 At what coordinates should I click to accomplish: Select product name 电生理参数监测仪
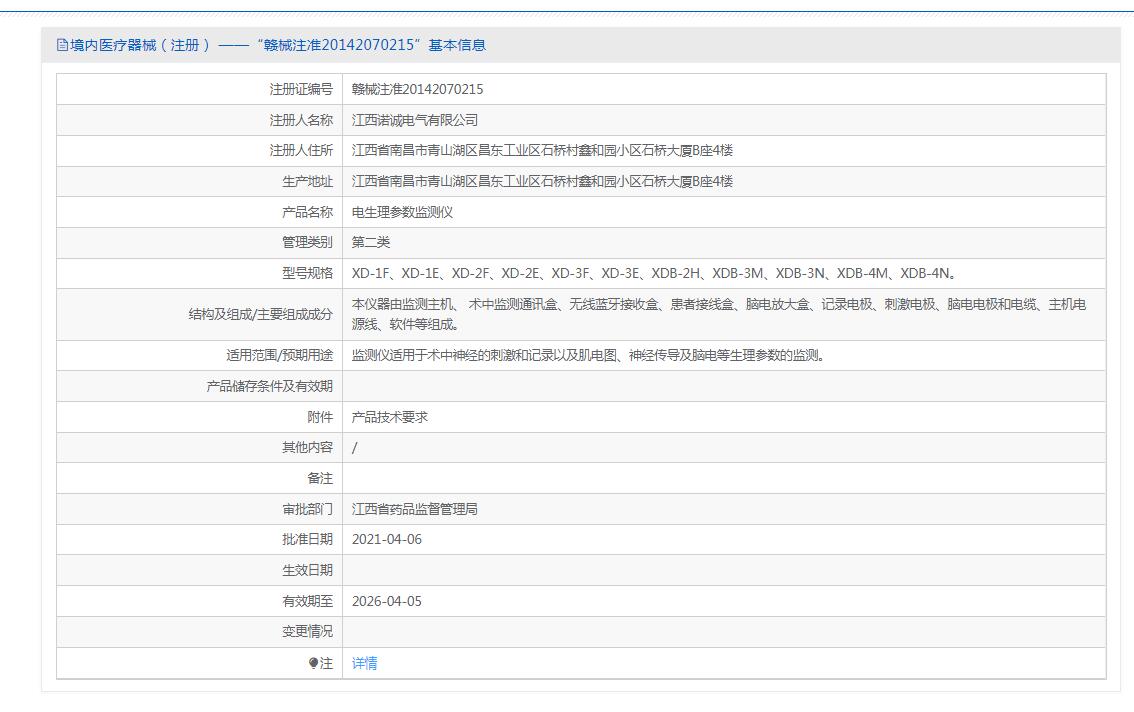point(402,212)
